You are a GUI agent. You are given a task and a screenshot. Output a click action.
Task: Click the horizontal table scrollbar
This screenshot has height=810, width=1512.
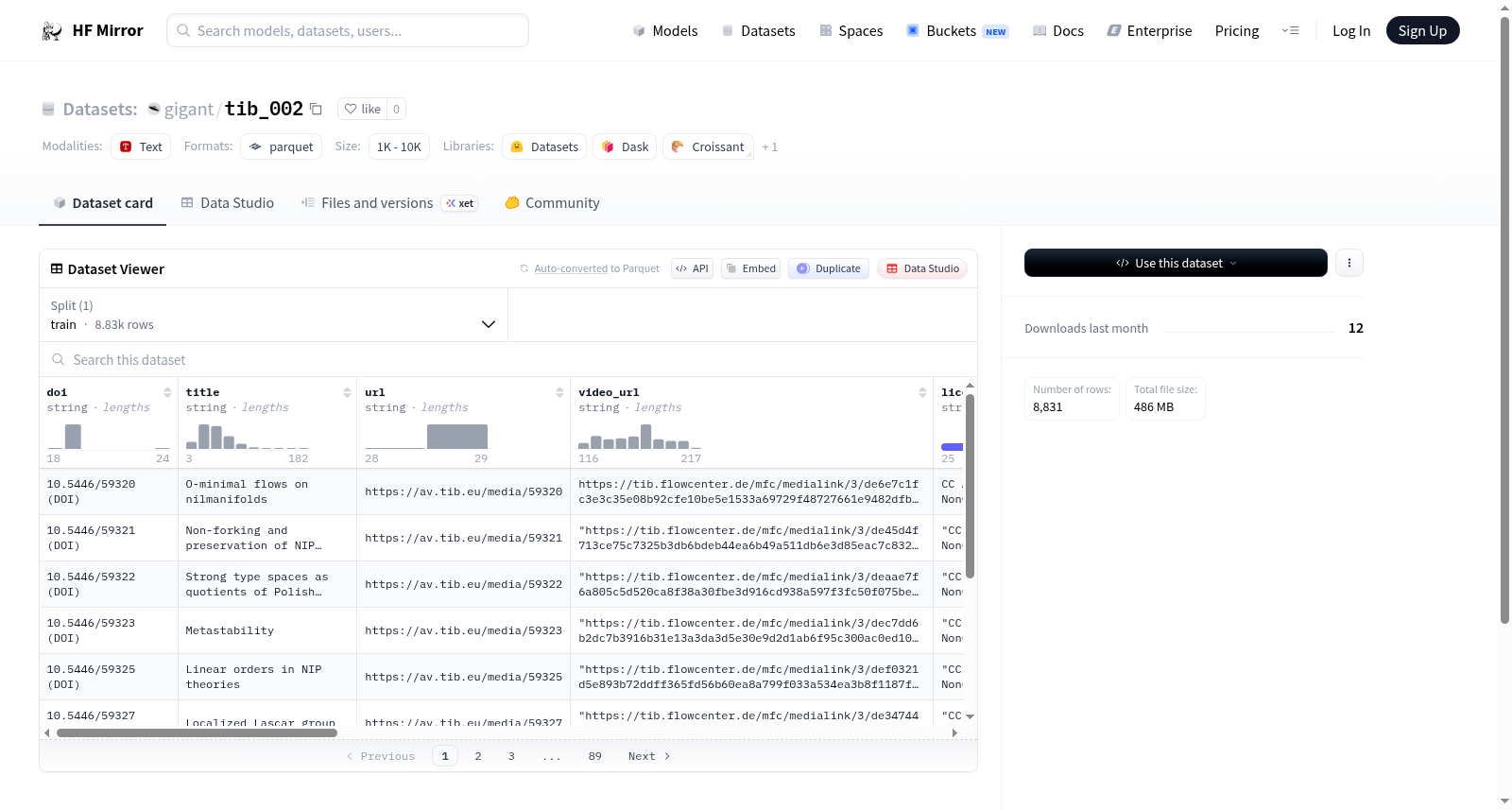[x=197, y=732]
